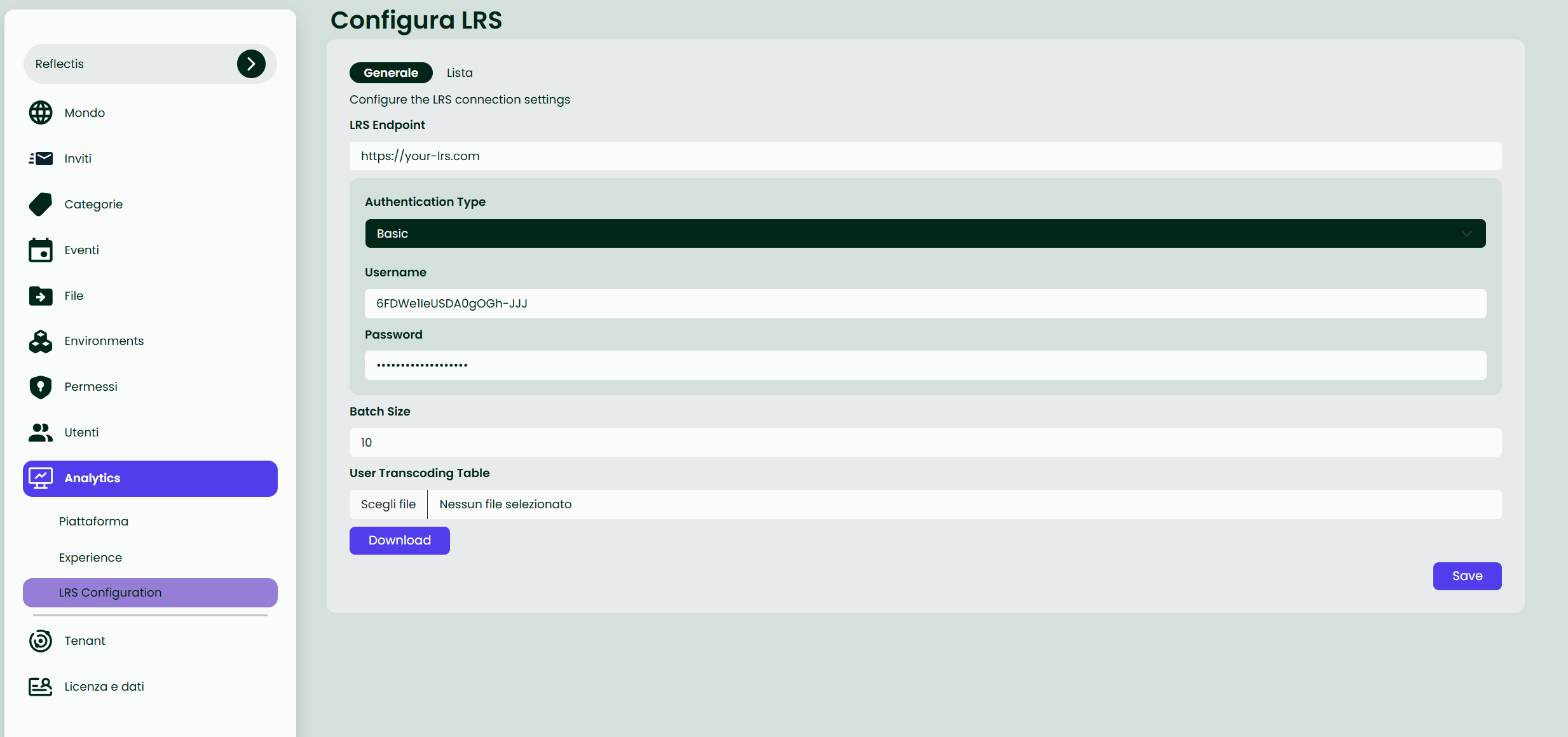Select the Permessi shield icon

[40, 386]
